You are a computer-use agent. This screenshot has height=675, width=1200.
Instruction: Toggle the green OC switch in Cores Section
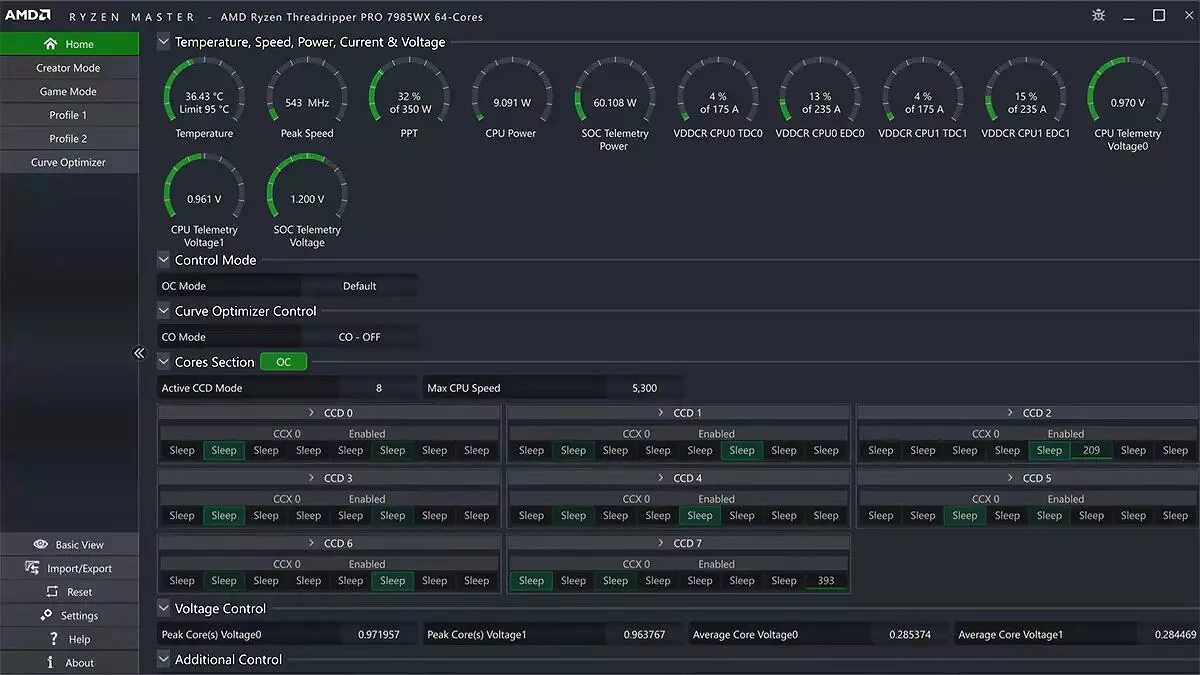point(283,362)
